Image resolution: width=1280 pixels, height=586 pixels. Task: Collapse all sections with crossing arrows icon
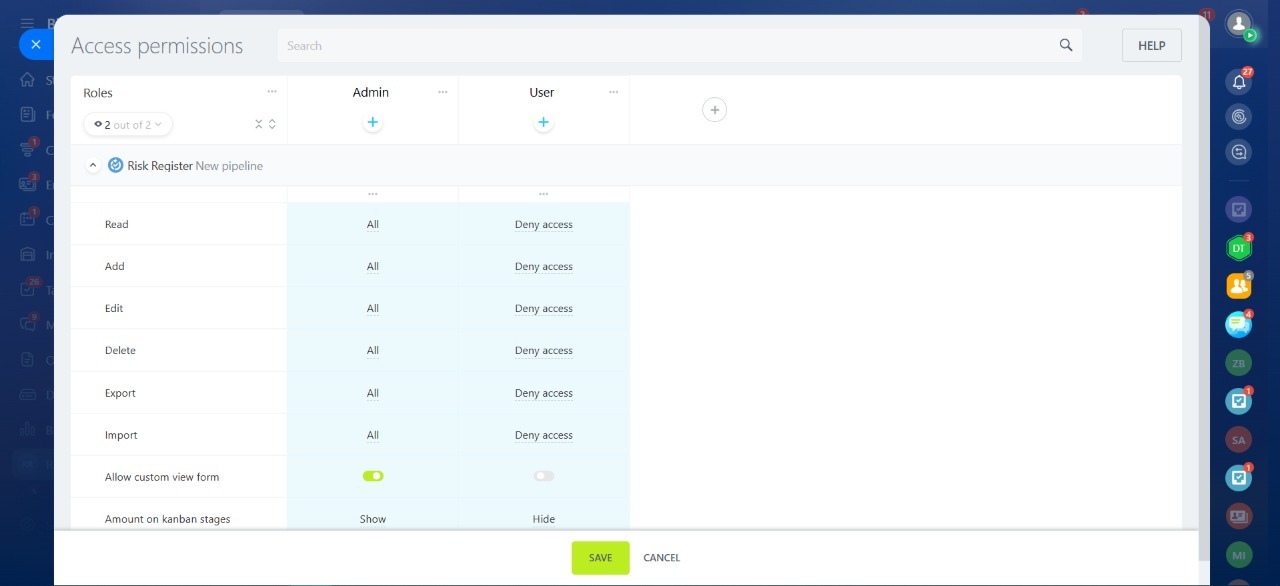[x=259, y=124]
